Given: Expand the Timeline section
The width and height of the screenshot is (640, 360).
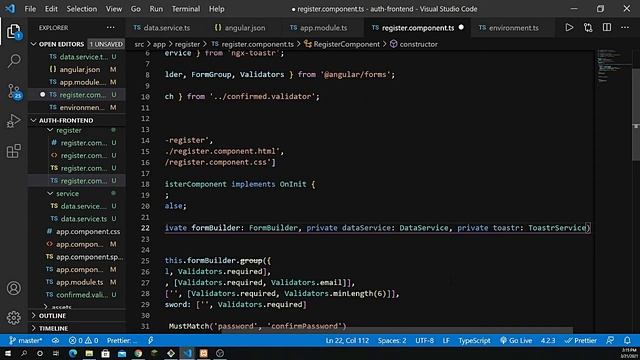Looking at the screenshot, I should (x=53, y=328).
